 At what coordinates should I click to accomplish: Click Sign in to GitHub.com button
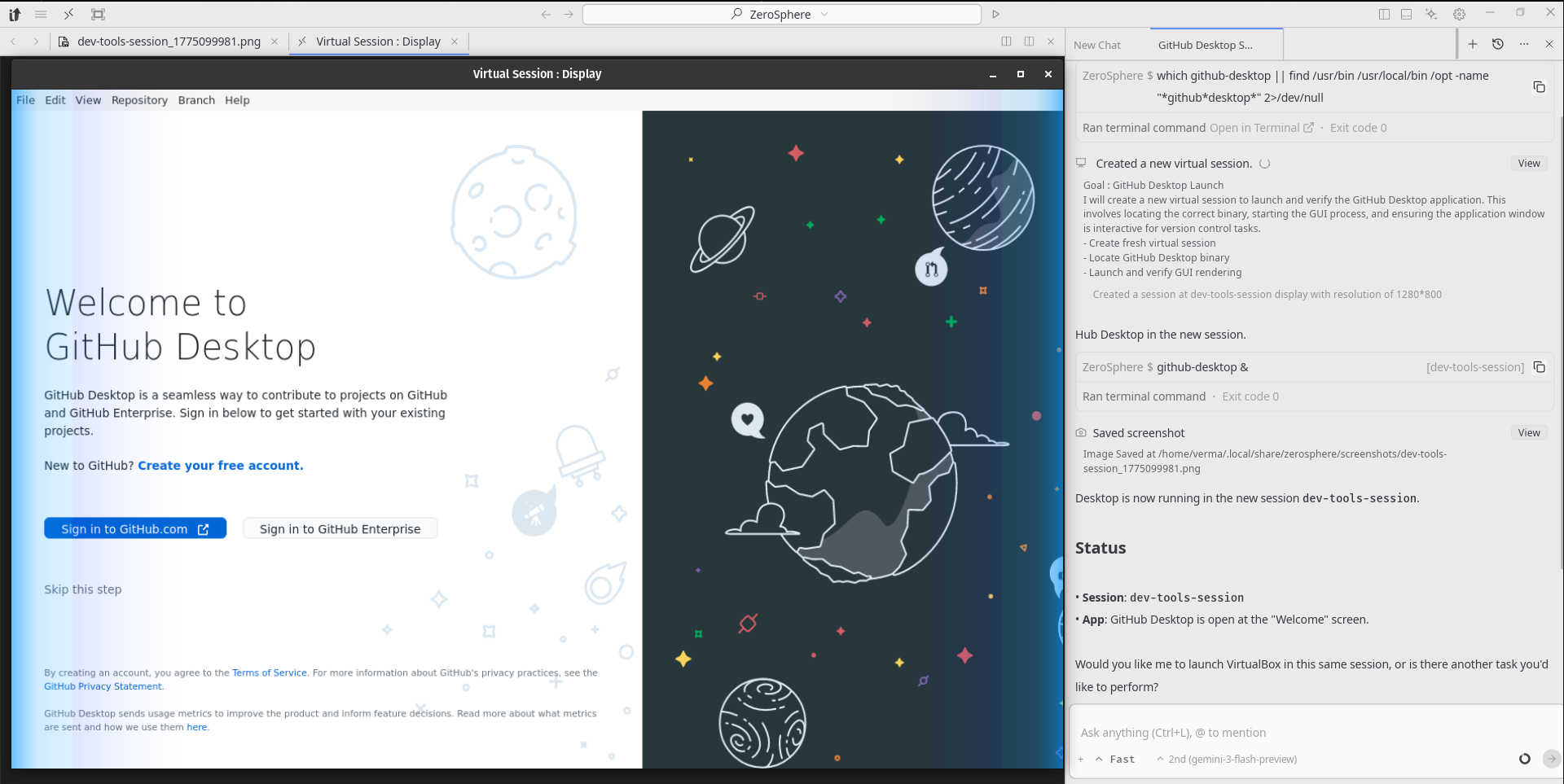pyautogui.click(x=135, y=529)
